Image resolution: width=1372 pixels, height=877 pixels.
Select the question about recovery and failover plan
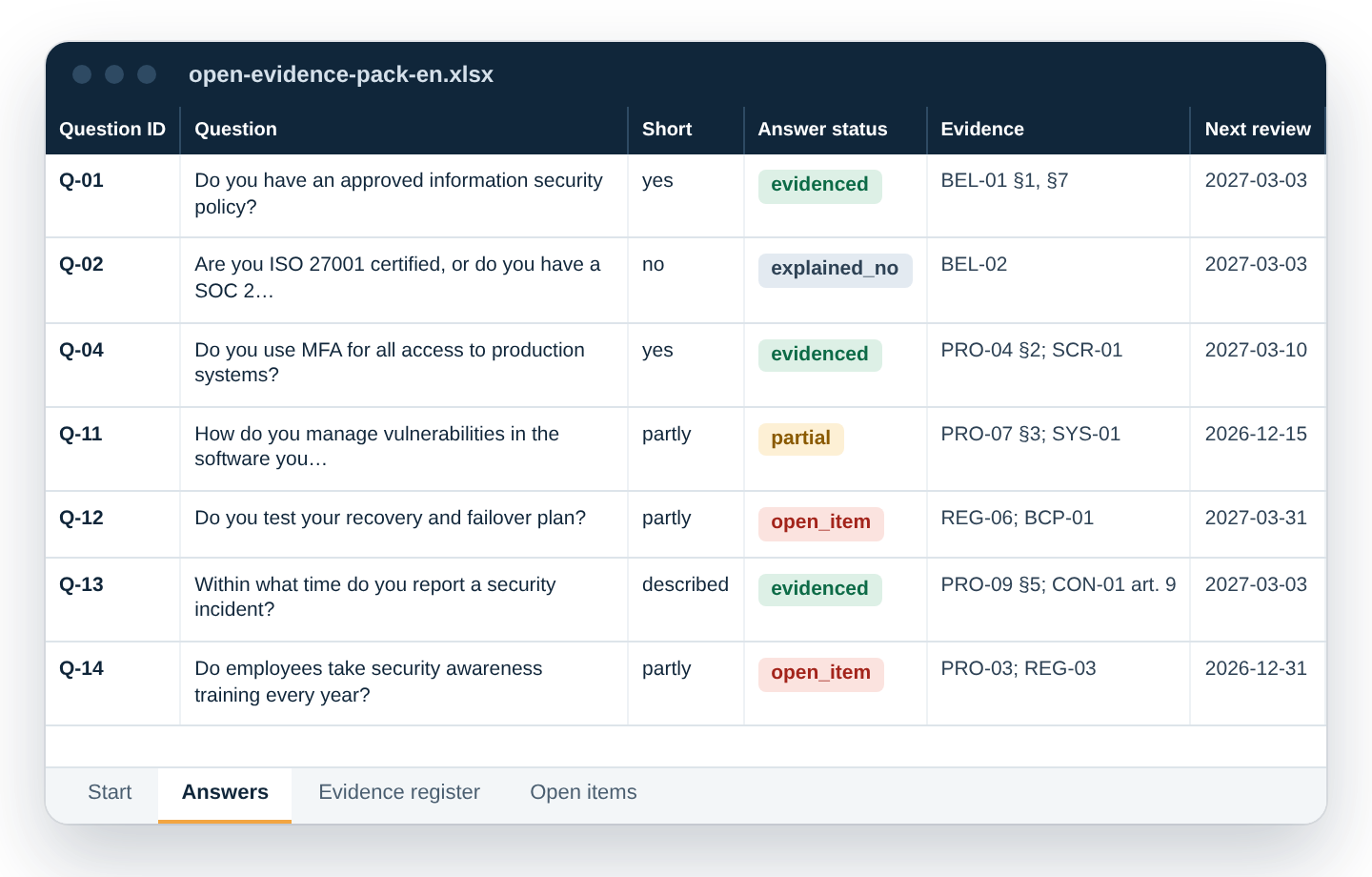404,524
